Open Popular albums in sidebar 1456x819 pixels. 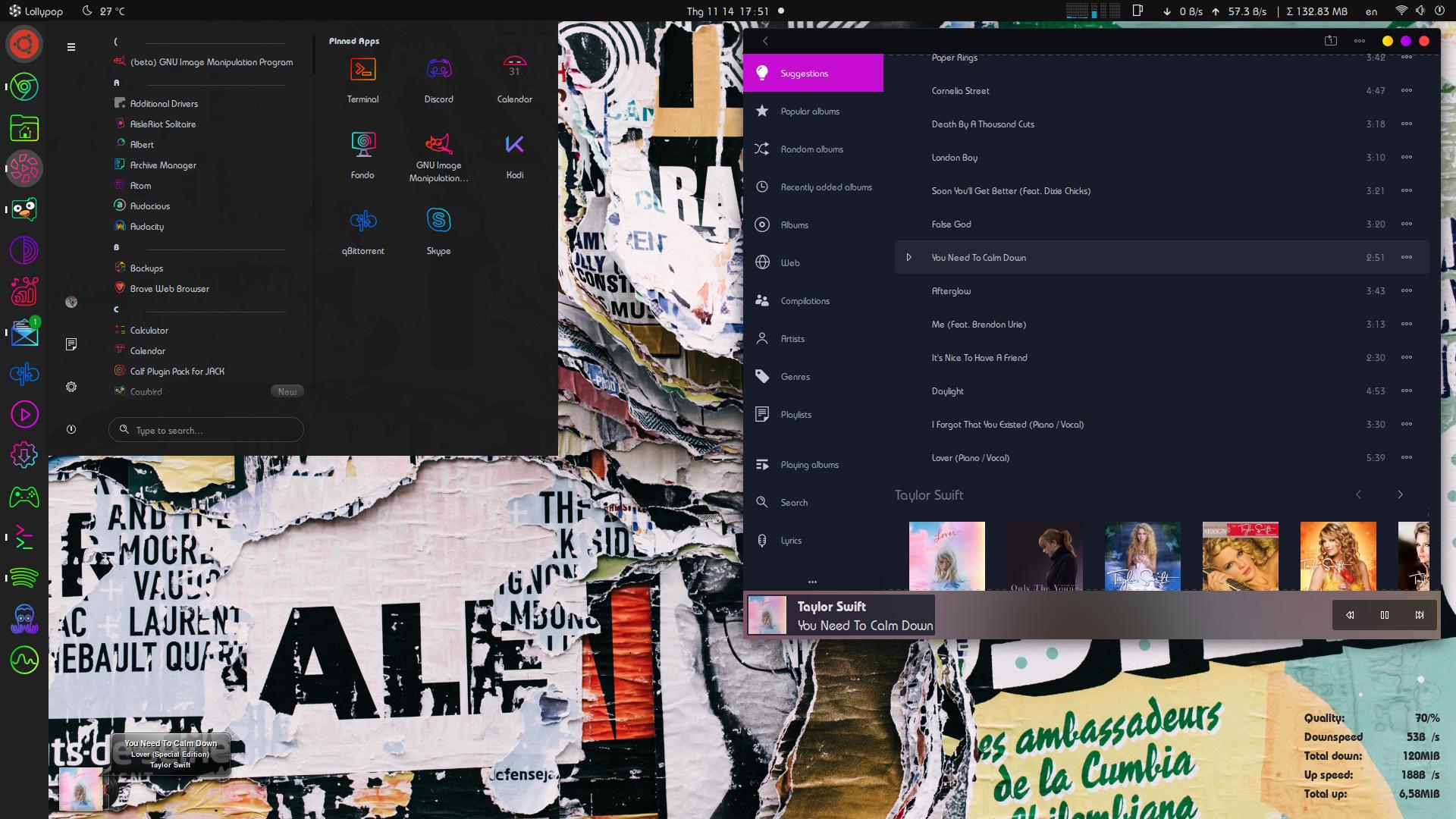[813, 111]
